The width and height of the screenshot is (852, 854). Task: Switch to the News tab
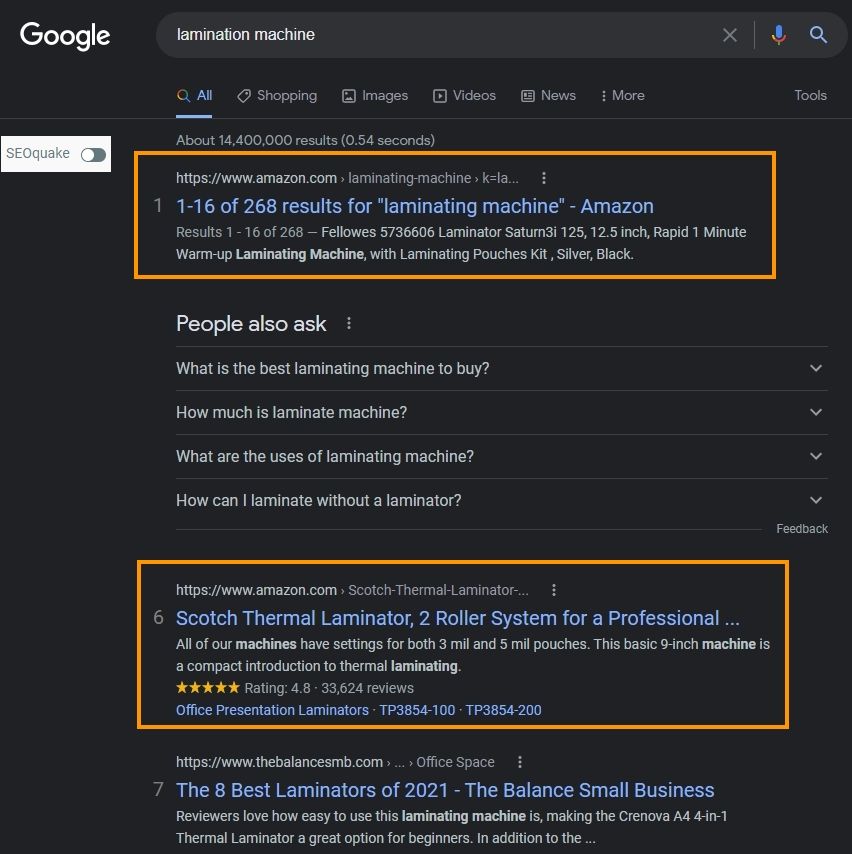(549, 96)
